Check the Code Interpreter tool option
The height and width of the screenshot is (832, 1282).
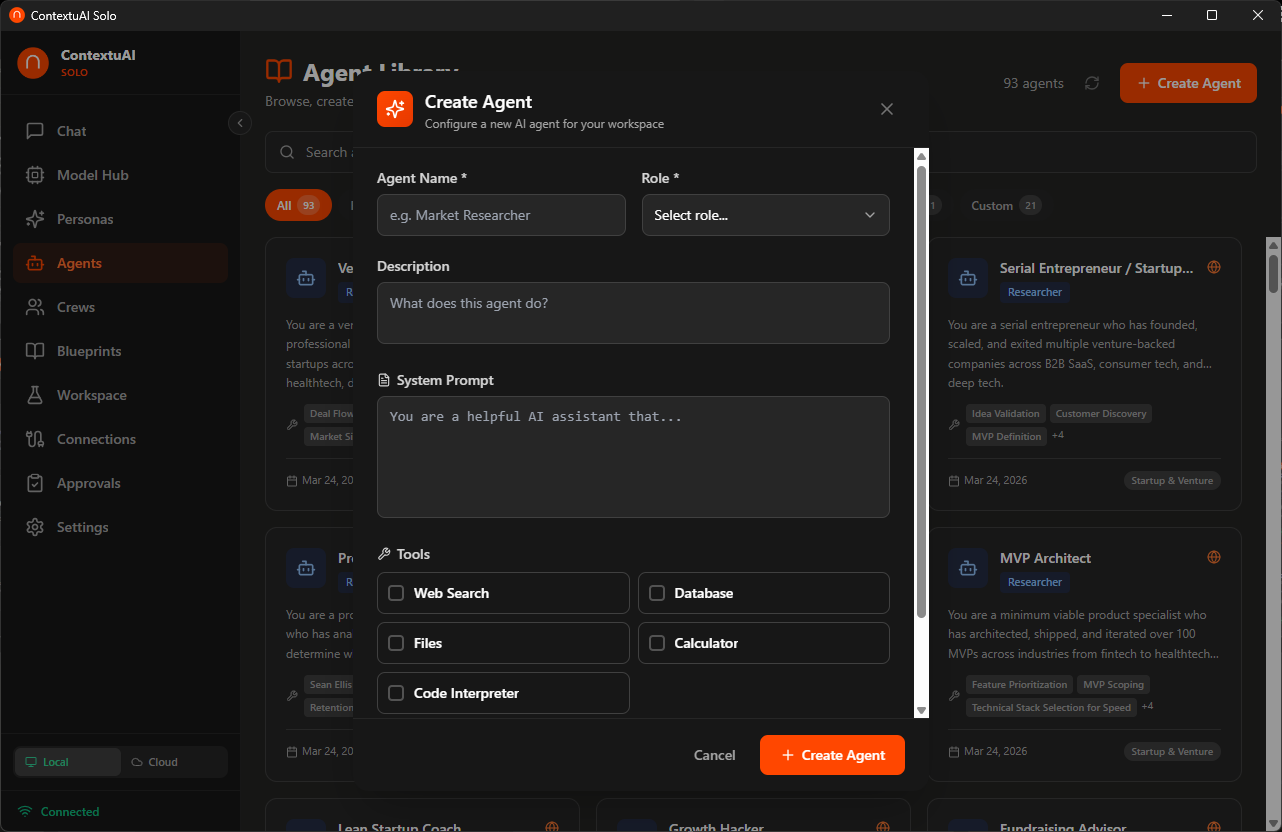click(x=396, y=693)
